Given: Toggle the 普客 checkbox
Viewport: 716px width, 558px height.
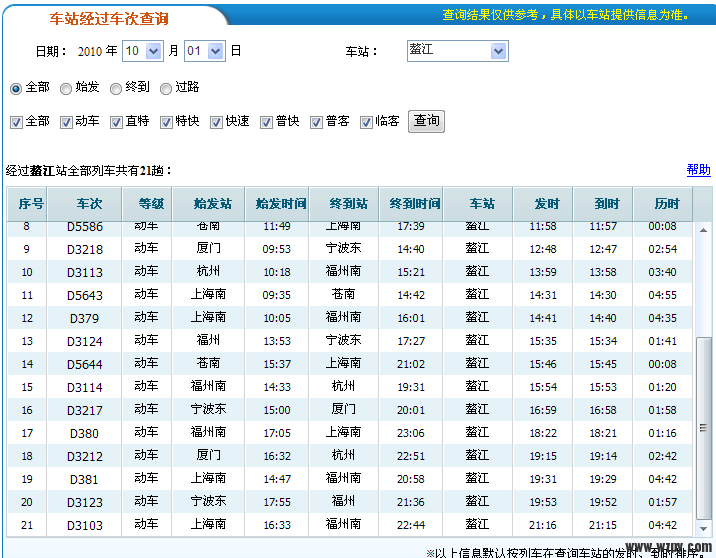Looking at the screenshot, I should (x=316, y=122).
